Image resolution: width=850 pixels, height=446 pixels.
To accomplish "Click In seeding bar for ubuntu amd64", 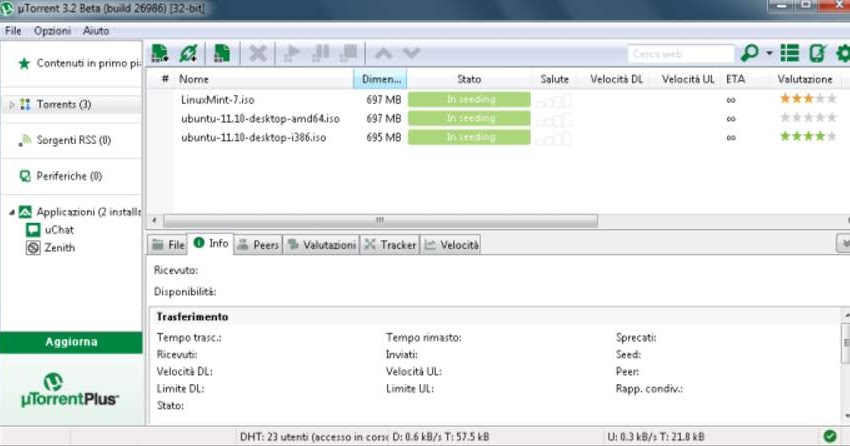I will tap(469, 118).
